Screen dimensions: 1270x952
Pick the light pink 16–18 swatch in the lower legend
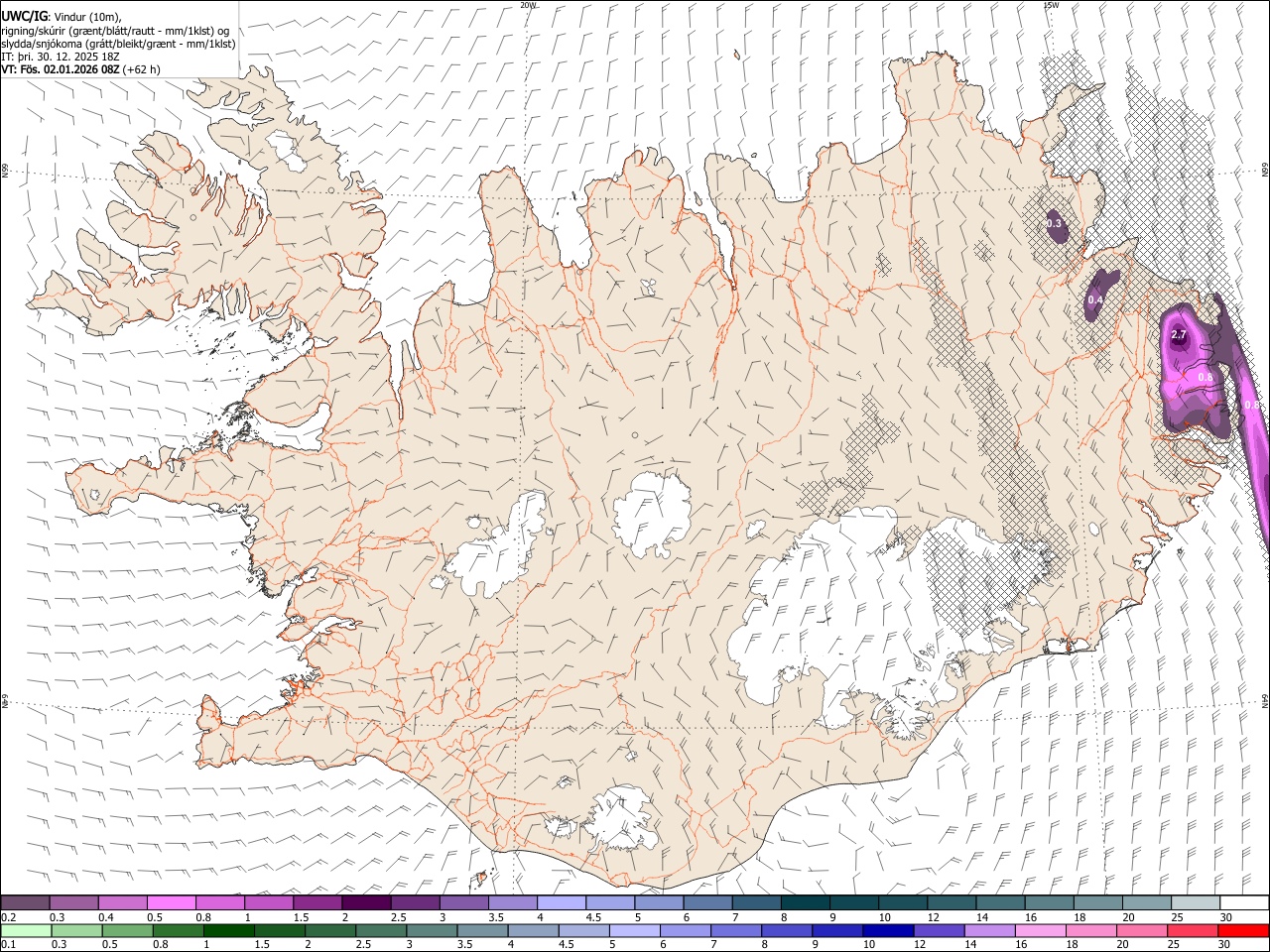tap(1040, 930)
